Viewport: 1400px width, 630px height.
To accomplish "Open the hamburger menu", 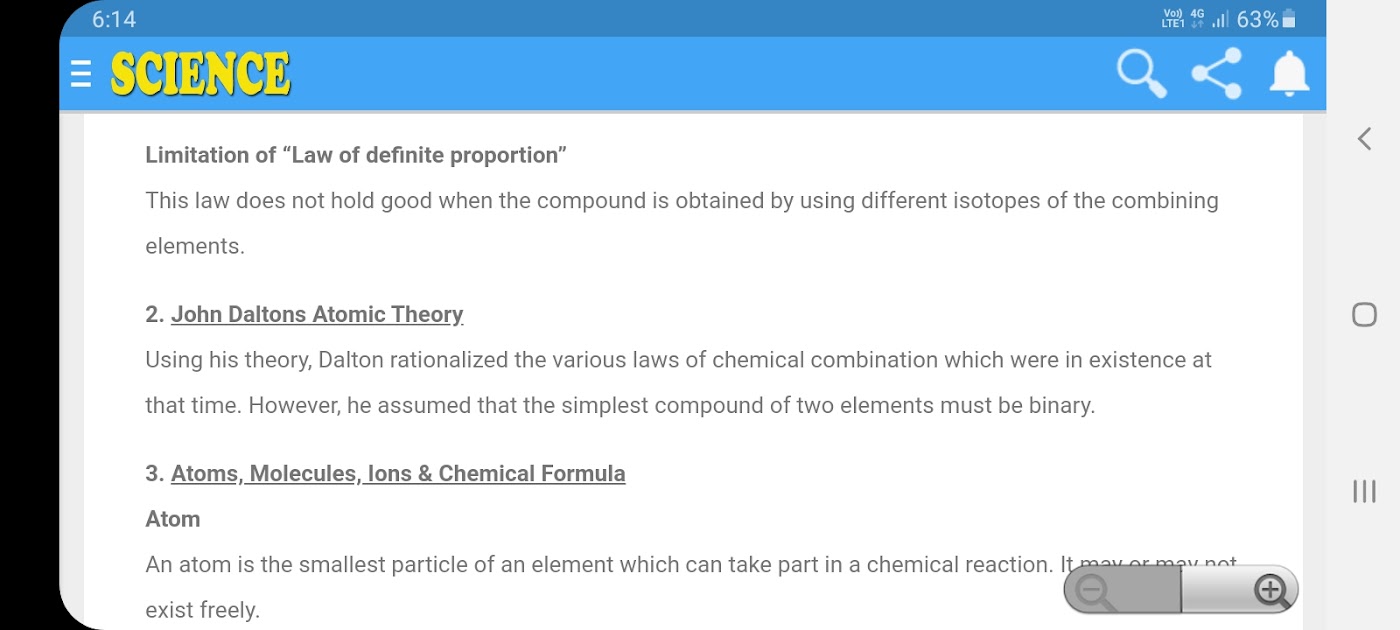I will point(82,74).
